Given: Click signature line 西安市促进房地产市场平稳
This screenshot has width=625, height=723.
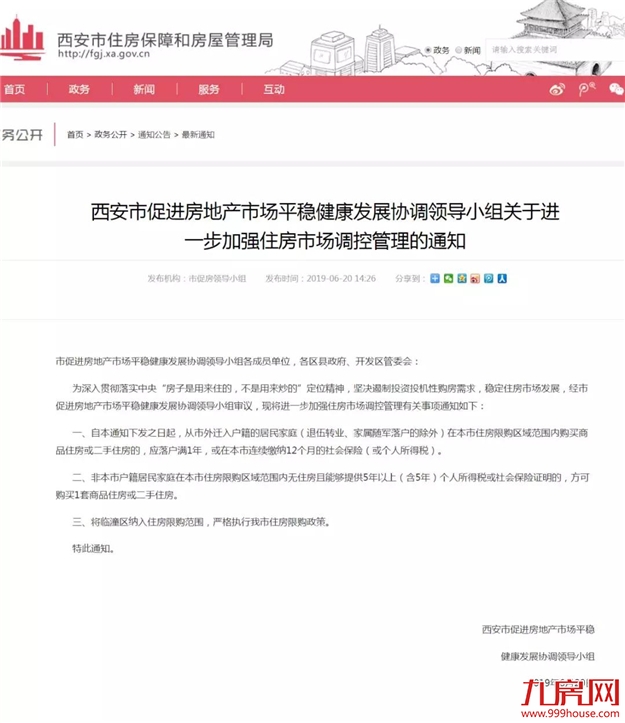Looking at the screenshot, I should tap(538, 629).
